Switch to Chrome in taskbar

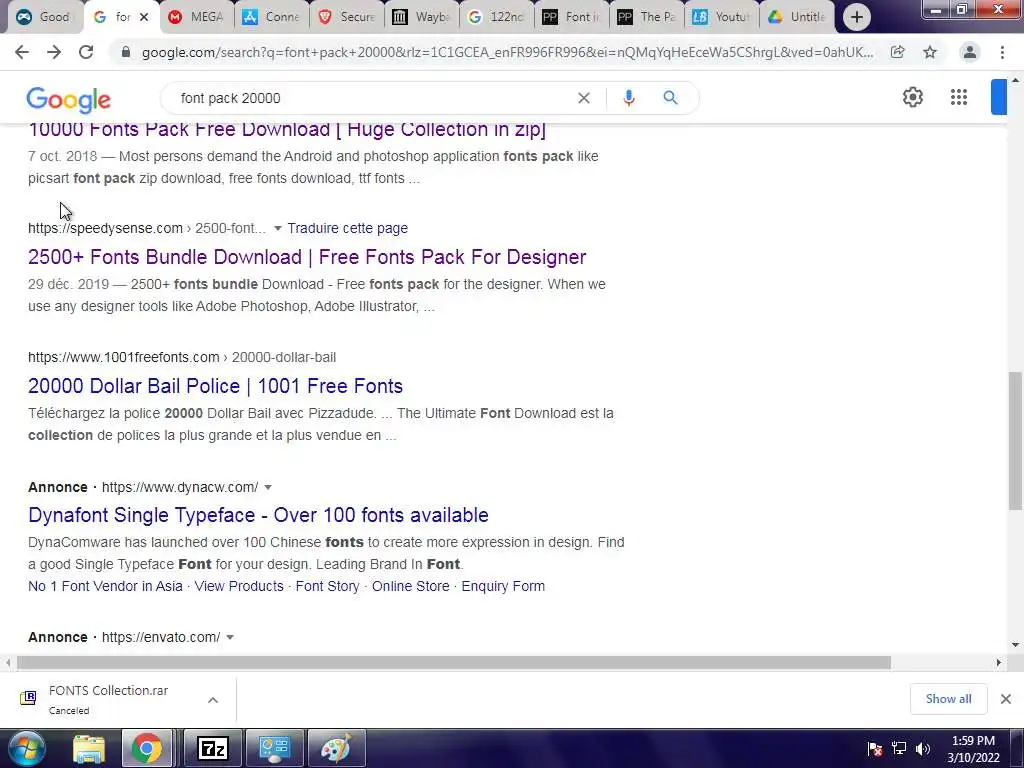[146, 749]
